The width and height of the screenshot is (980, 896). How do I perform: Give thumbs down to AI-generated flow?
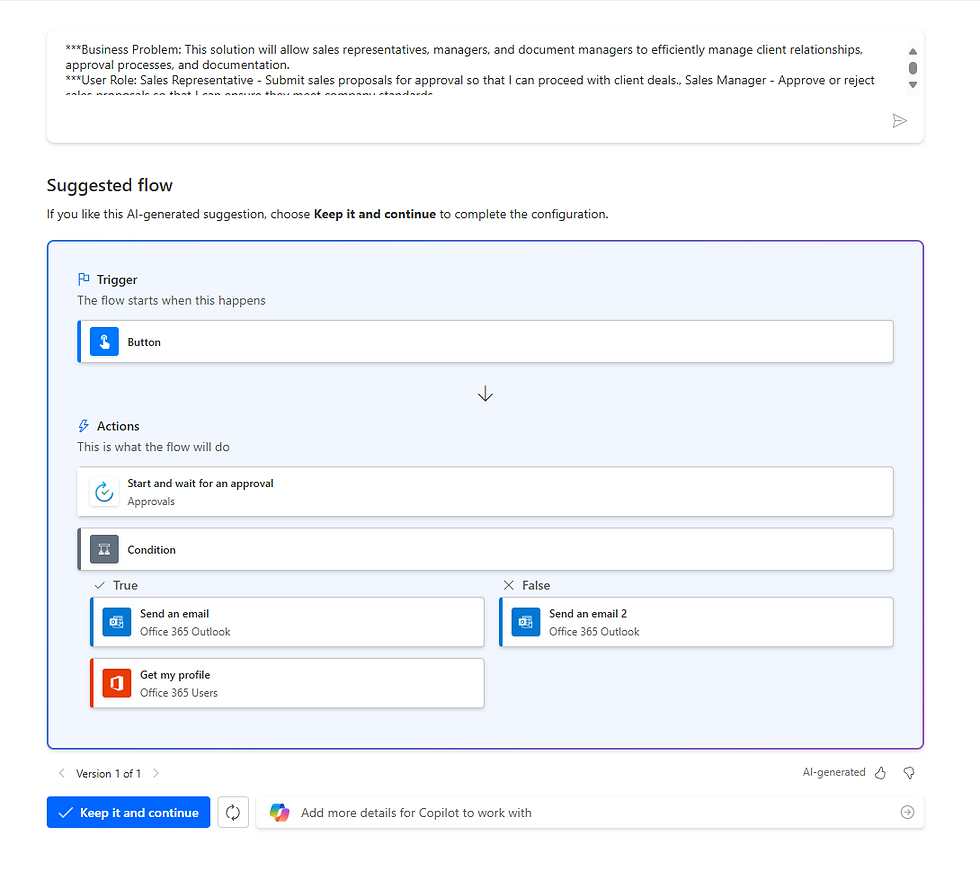tap(909, 773)
